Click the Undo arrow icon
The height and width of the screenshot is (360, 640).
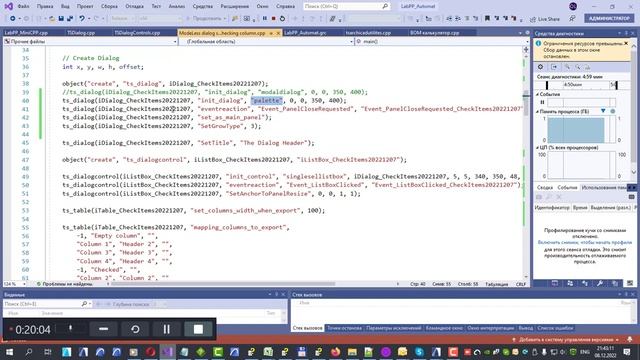tap(82, 18)
